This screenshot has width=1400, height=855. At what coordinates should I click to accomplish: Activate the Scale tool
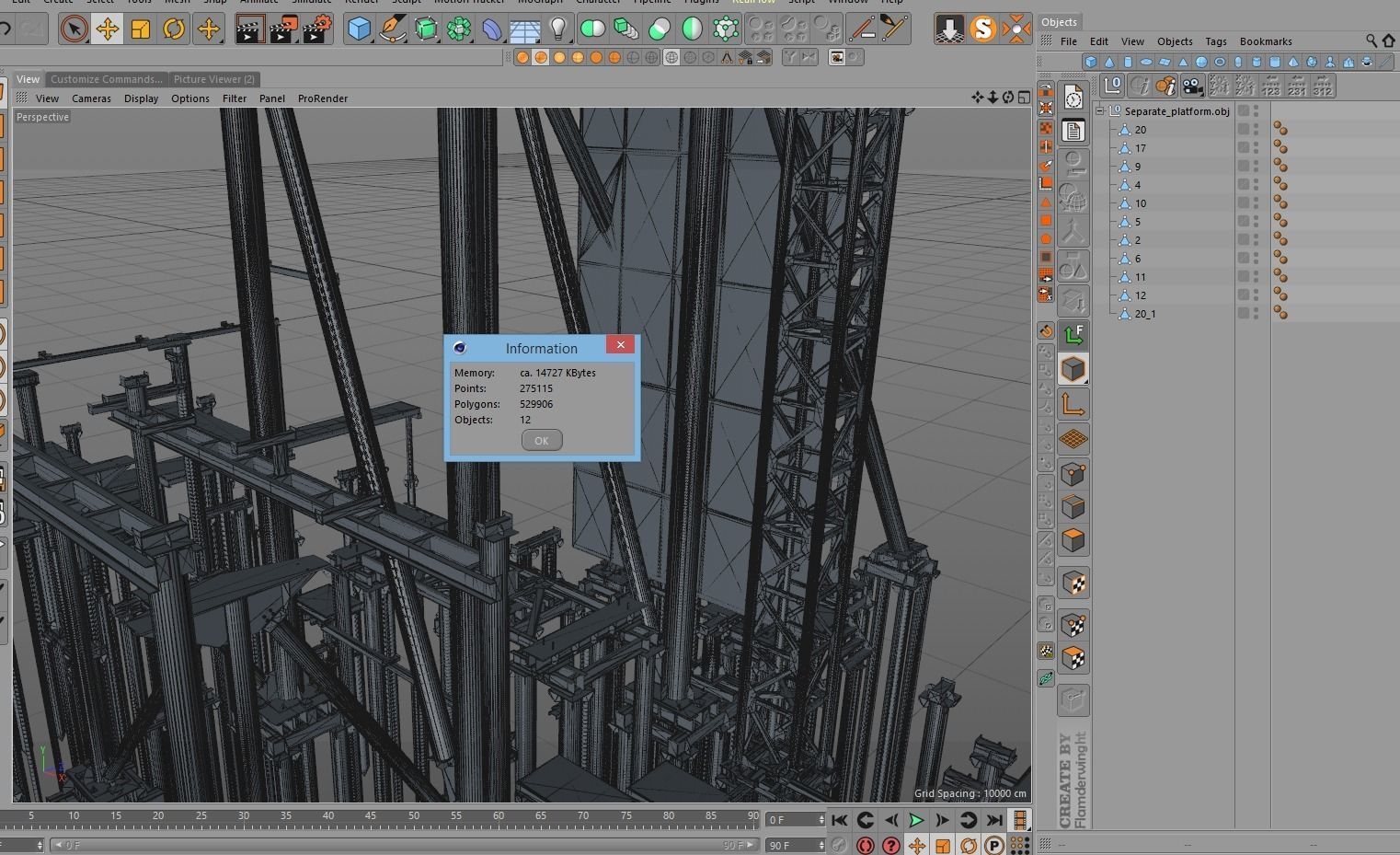pos(140,29)
